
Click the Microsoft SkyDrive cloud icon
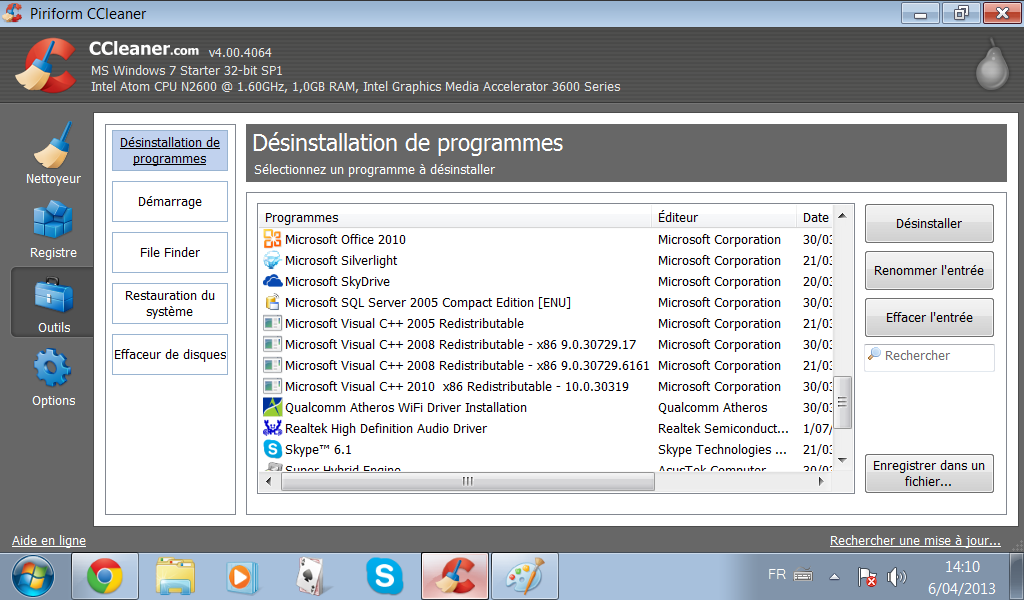pos(272,281)
